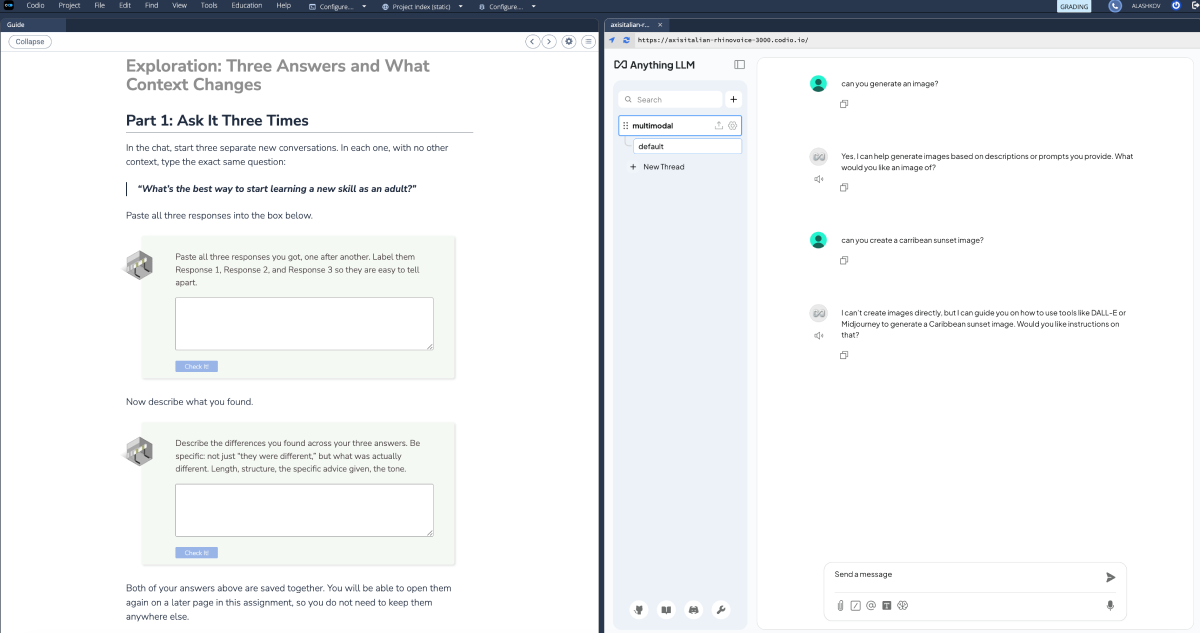
Task: Open the guide table of contents
Action: [x=588, y=41]
